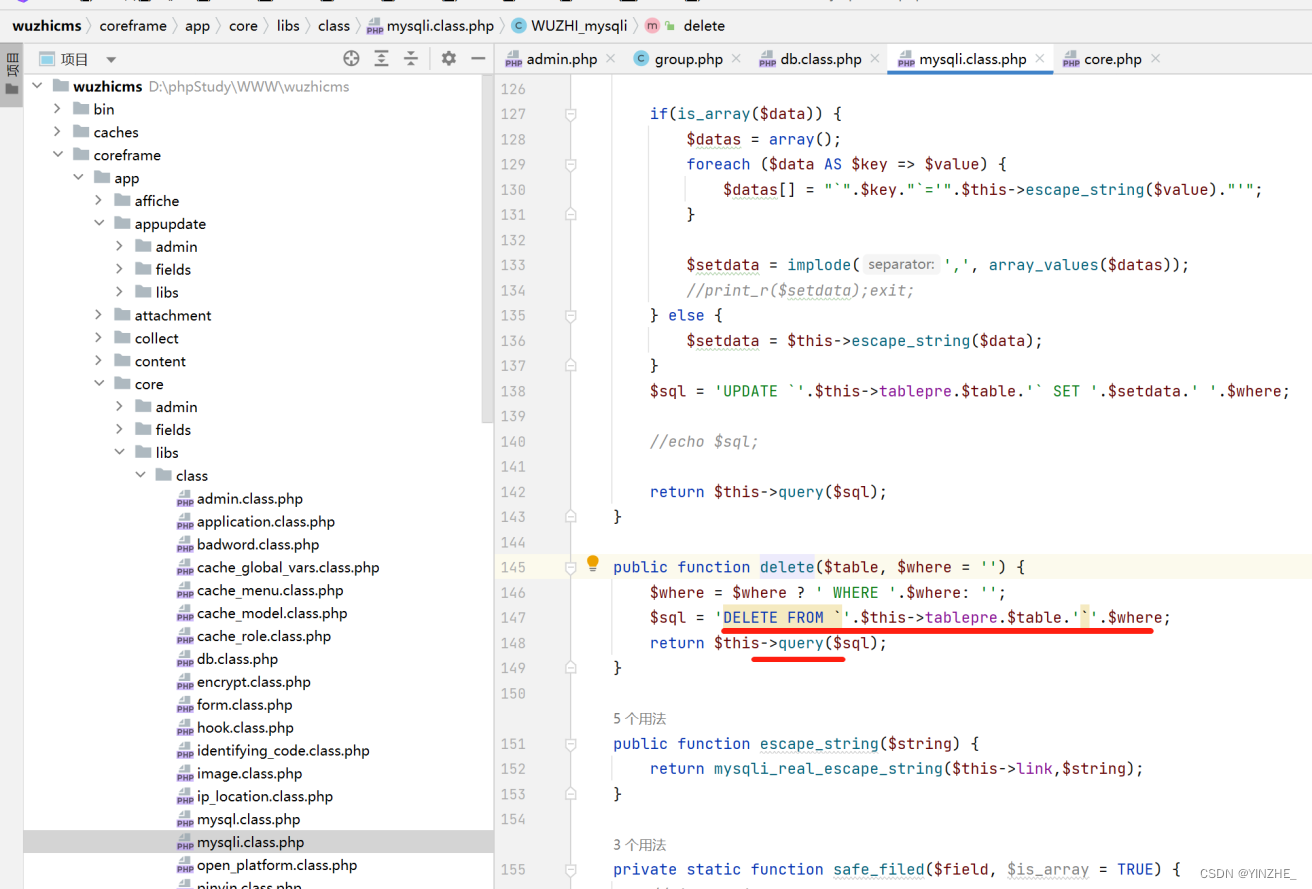Open the vertical project tool window tab
Viewport: 1312px width, 889px height.
click(11, 76)
